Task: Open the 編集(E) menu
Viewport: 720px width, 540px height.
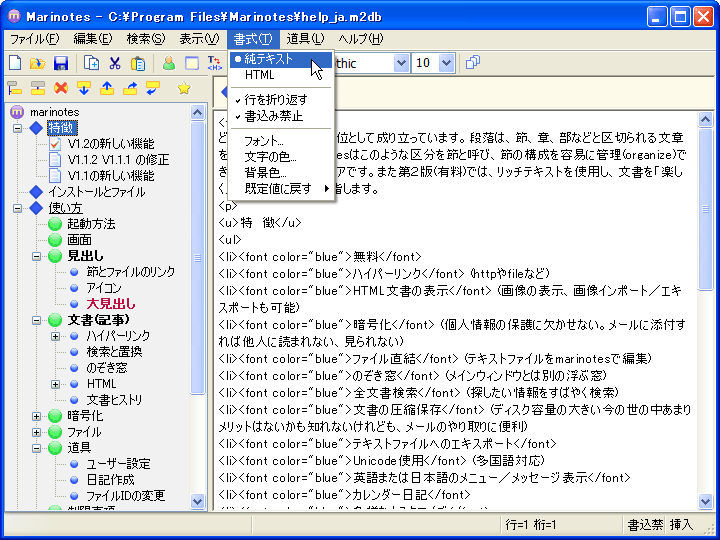Action: click(93, 39)
